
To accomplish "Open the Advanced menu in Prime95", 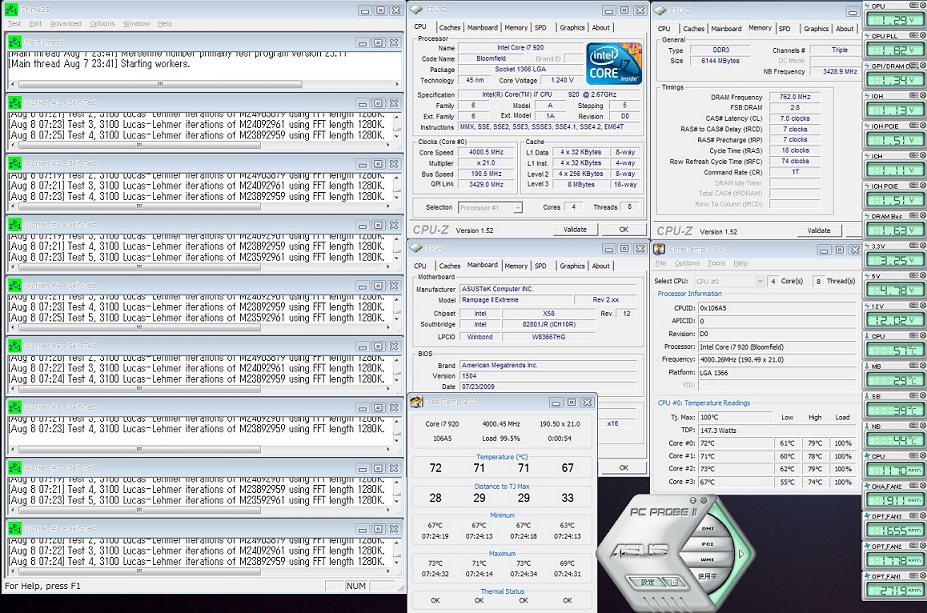I will (66, 23).
